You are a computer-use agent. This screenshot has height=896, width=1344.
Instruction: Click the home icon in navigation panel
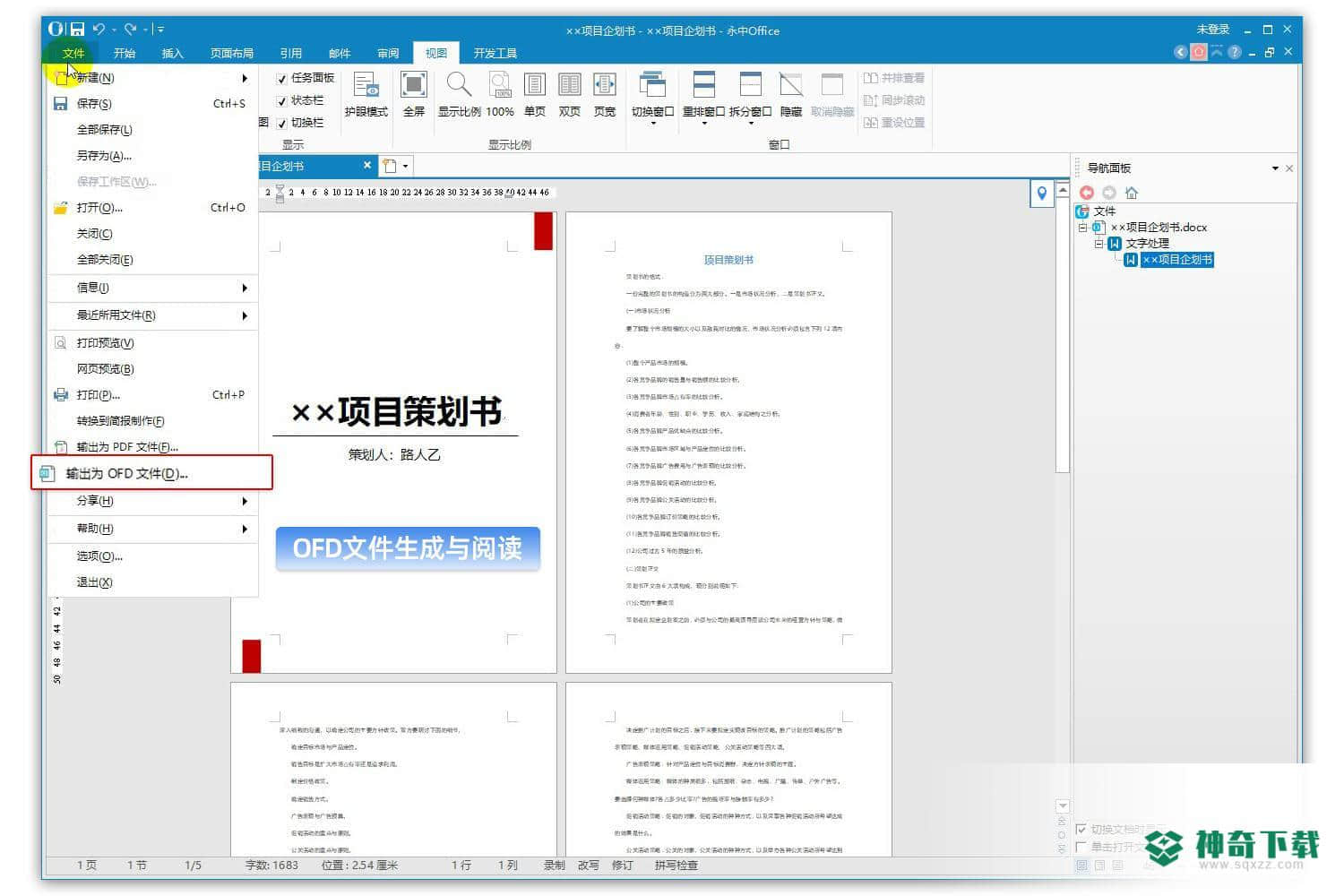click(x=1132, y=193)
